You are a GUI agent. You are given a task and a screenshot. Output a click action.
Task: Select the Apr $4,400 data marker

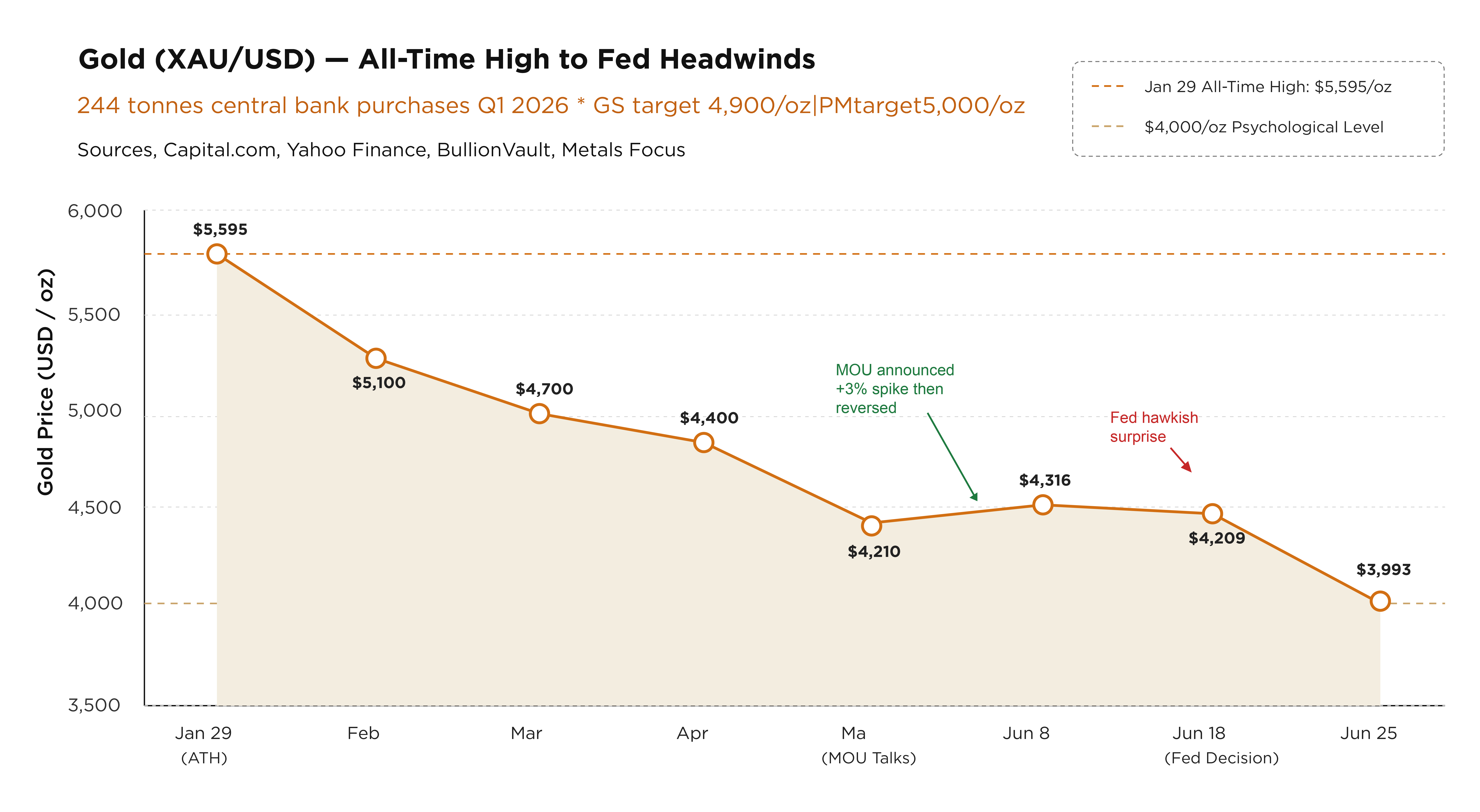(x=703, y=442)
